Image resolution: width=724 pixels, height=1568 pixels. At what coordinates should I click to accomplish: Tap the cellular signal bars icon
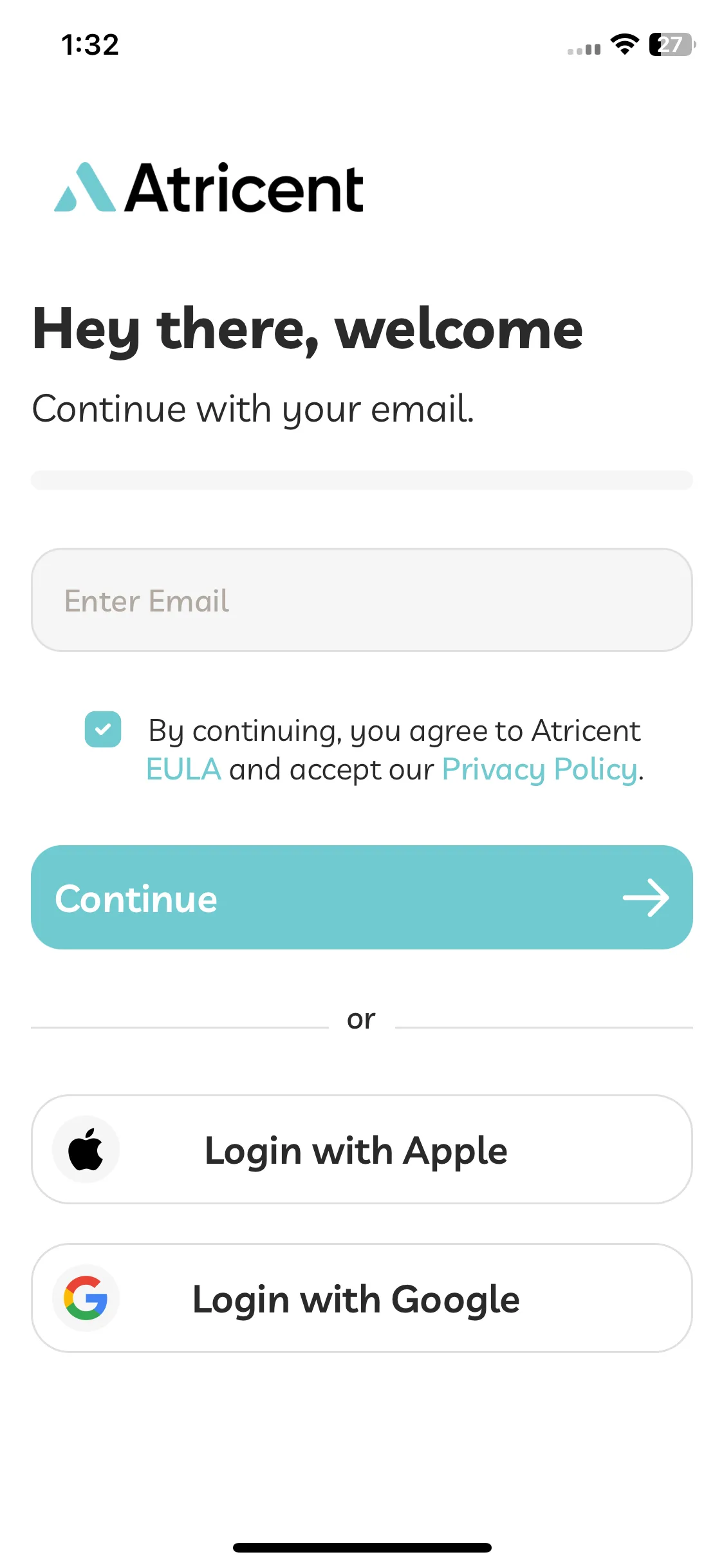[584, 49]
